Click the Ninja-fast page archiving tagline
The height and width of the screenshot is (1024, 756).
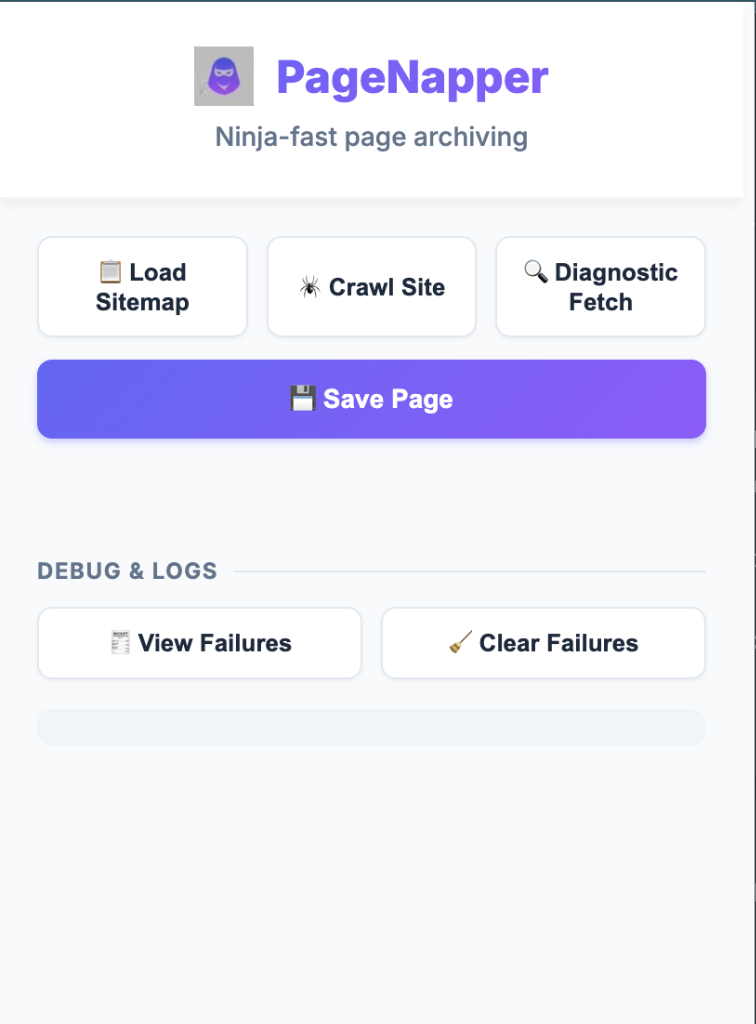pyautogui.click(x=370, y=137)
